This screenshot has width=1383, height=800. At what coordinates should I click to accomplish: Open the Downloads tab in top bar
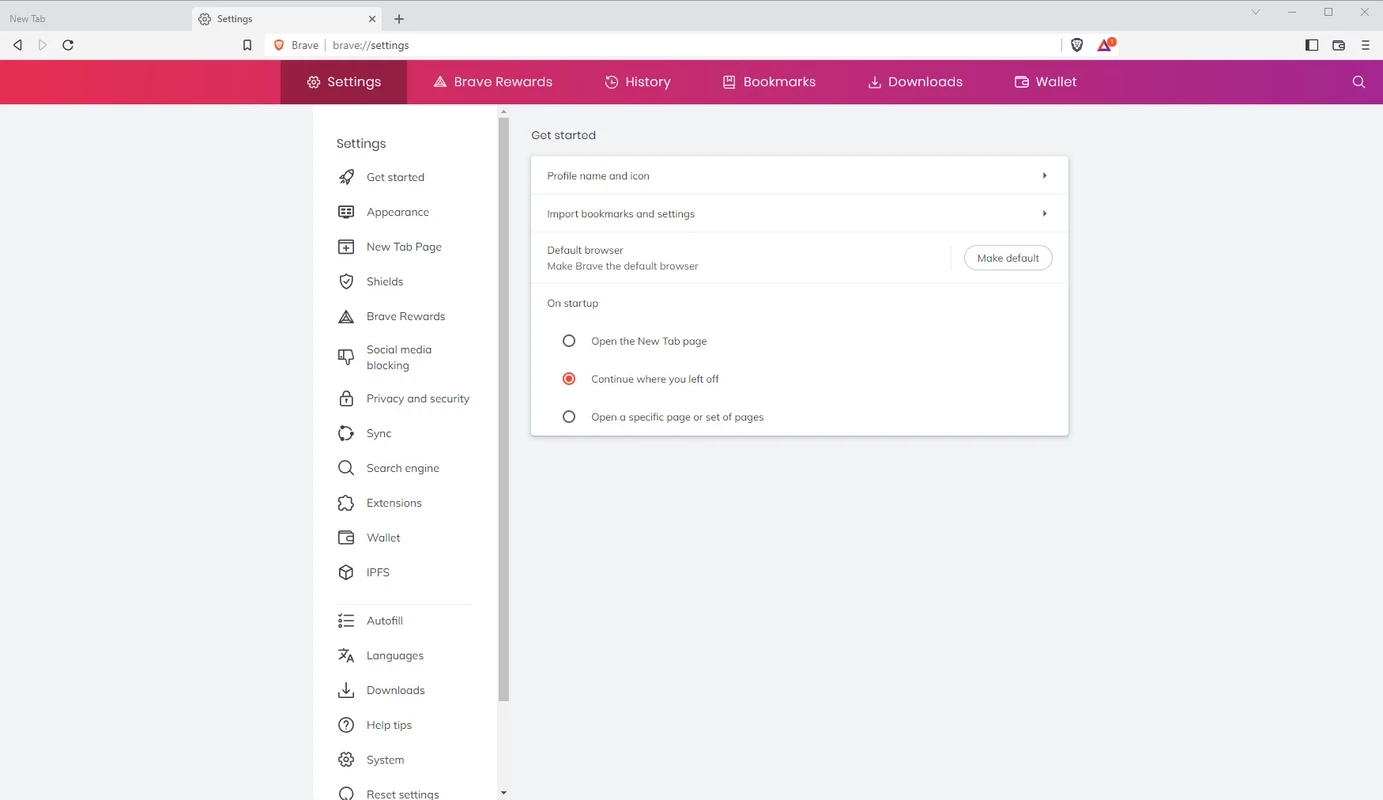click(x=915, y=82)
